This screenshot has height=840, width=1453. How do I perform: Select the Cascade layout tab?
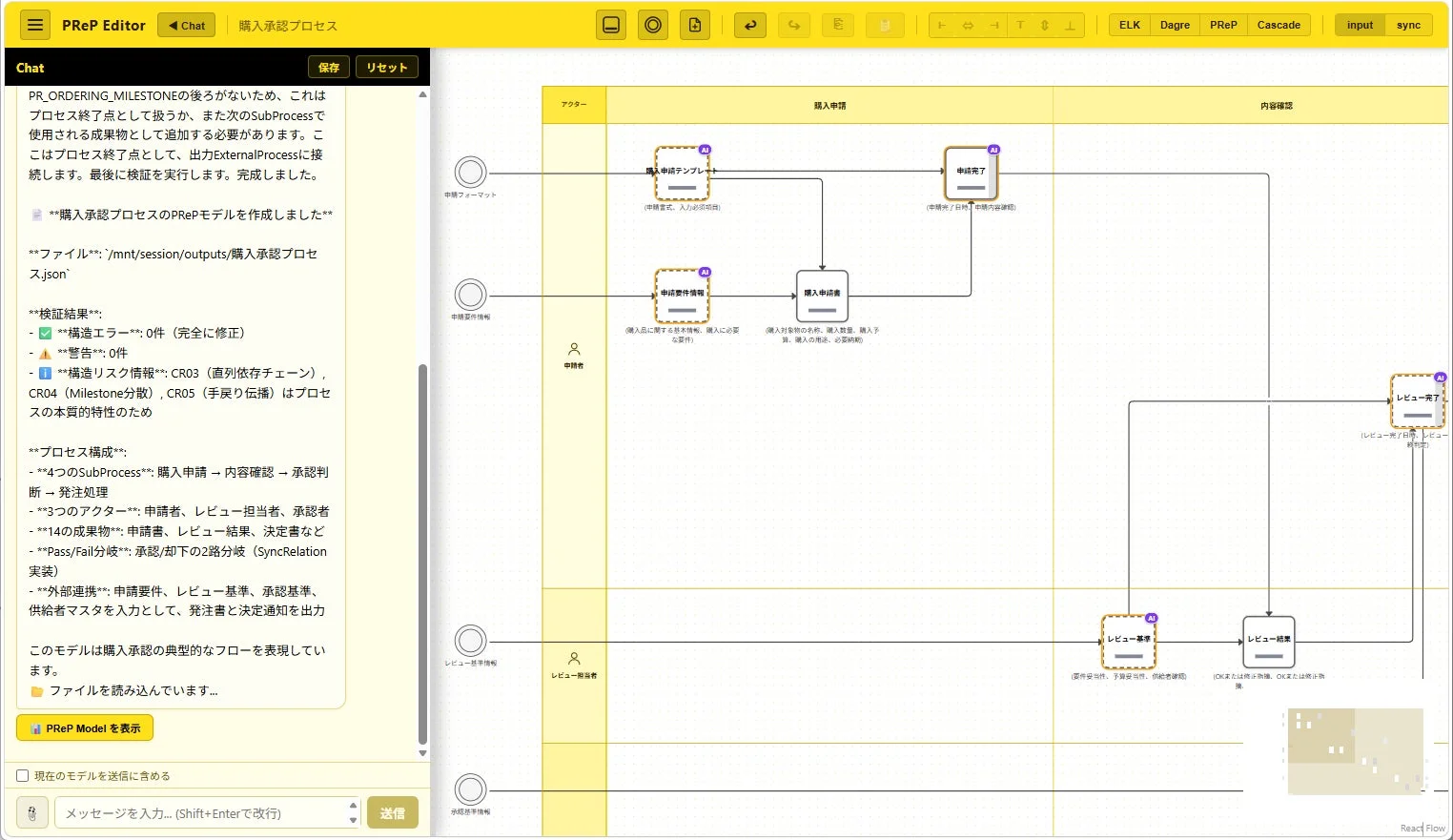click(1279, 25)
